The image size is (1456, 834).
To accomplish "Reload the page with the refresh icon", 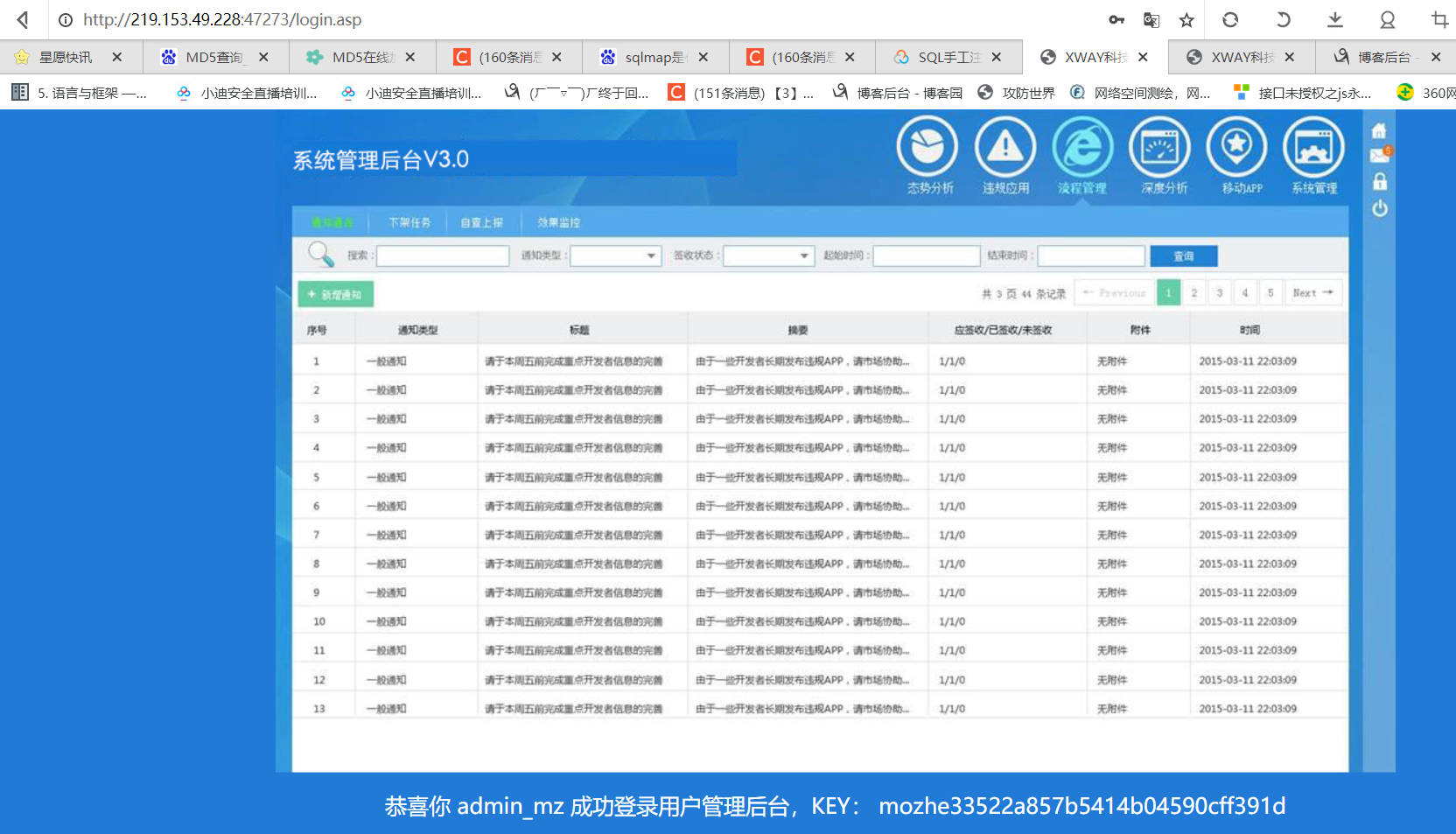I will (x=1230, y=19).
